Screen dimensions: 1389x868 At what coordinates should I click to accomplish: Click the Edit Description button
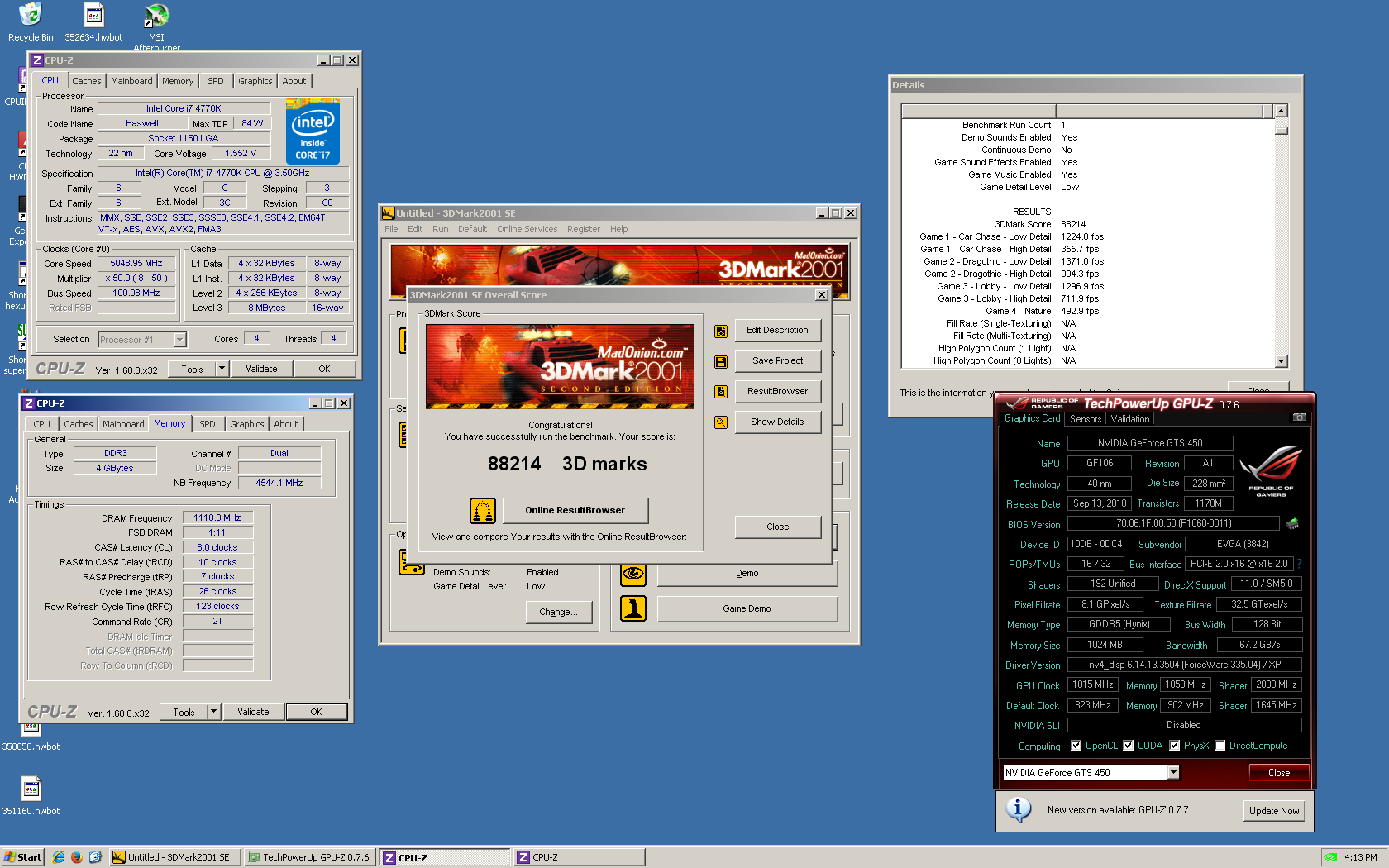coord(777,331)
